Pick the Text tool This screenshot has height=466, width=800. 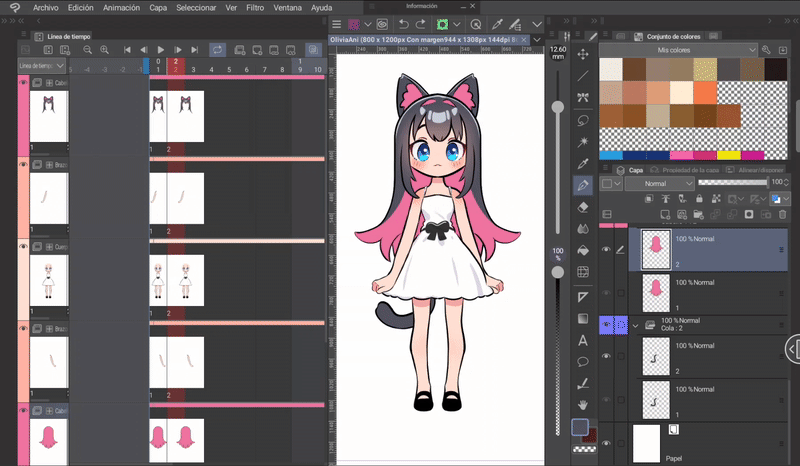pyautogui.click(x=583, y=340)
